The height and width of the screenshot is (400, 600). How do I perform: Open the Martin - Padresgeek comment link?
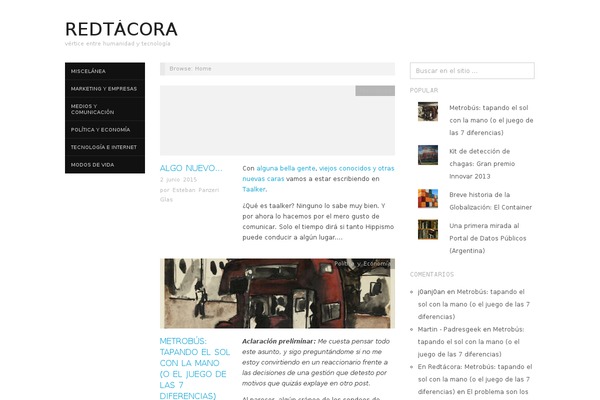(x=449, y=329)
